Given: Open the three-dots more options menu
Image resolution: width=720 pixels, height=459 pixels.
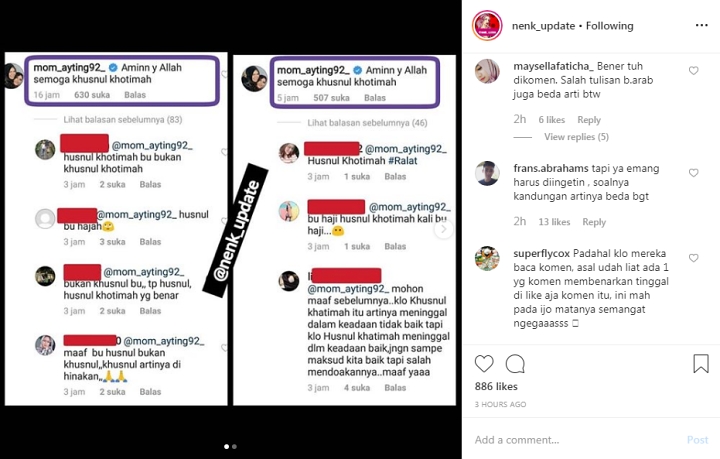Looking at the screenshot, I should pos(702,25).
